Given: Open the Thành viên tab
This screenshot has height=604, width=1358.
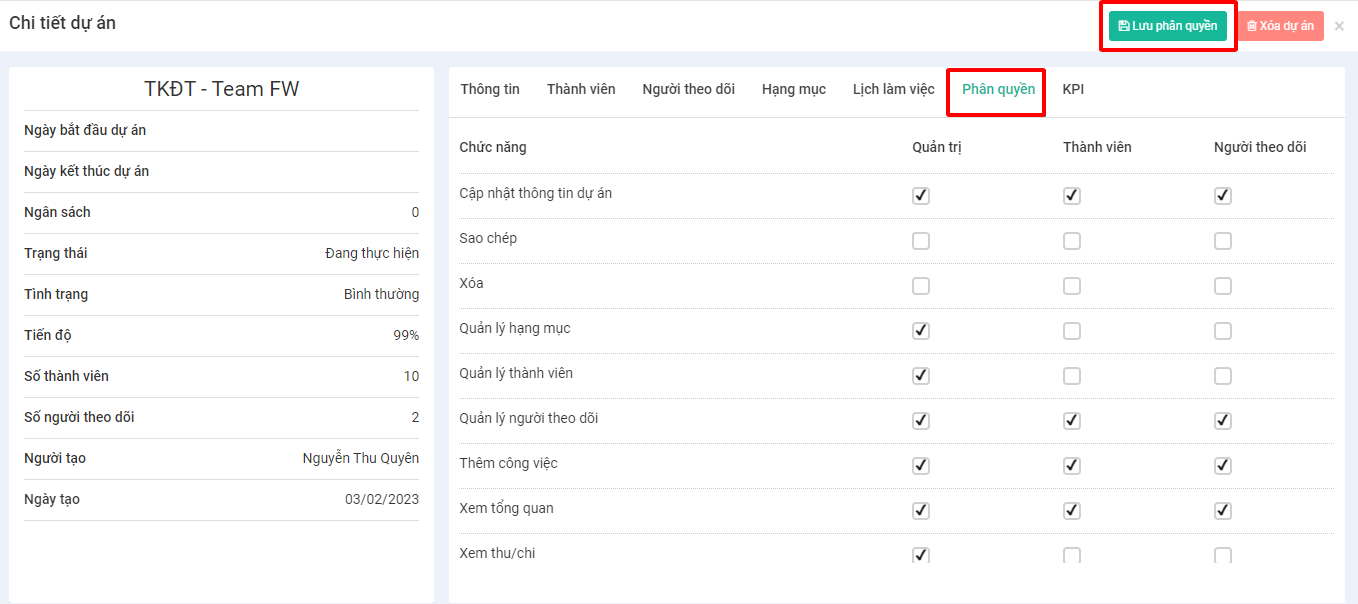Looking at the screenshot, I should 581,89.
